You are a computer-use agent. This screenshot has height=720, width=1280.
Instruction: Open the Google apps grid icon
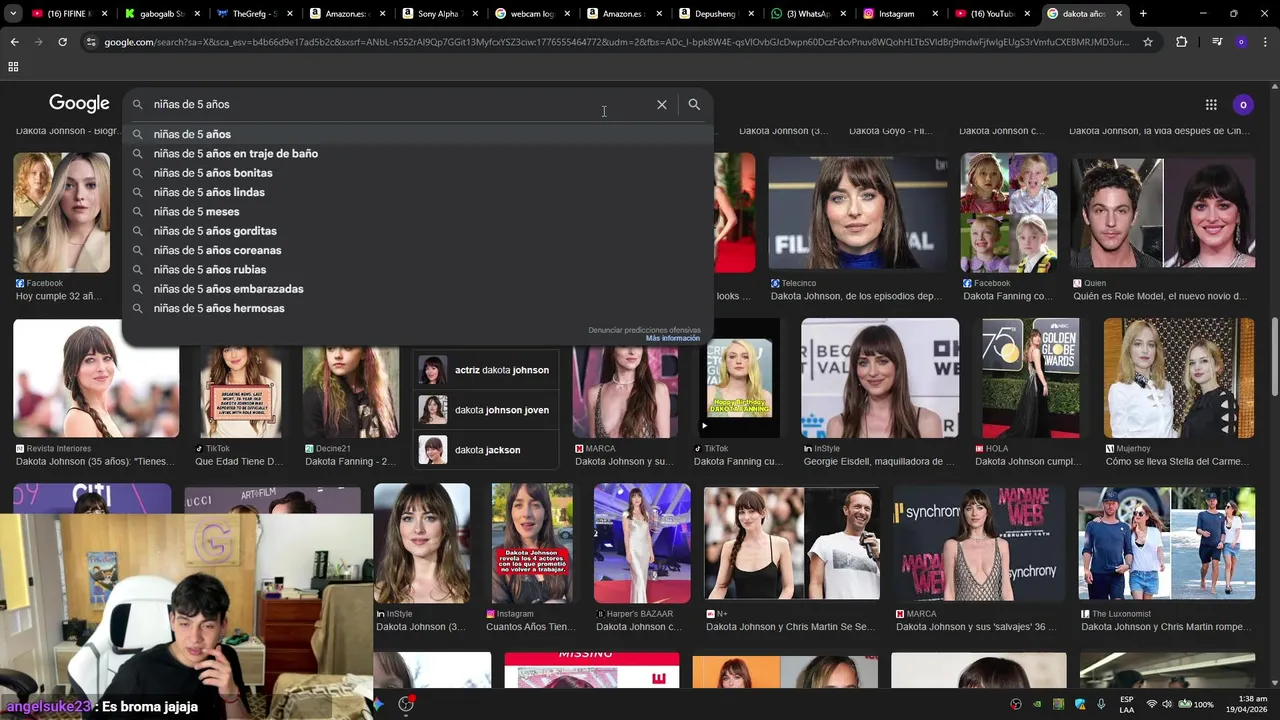[x=1211, y=104]
